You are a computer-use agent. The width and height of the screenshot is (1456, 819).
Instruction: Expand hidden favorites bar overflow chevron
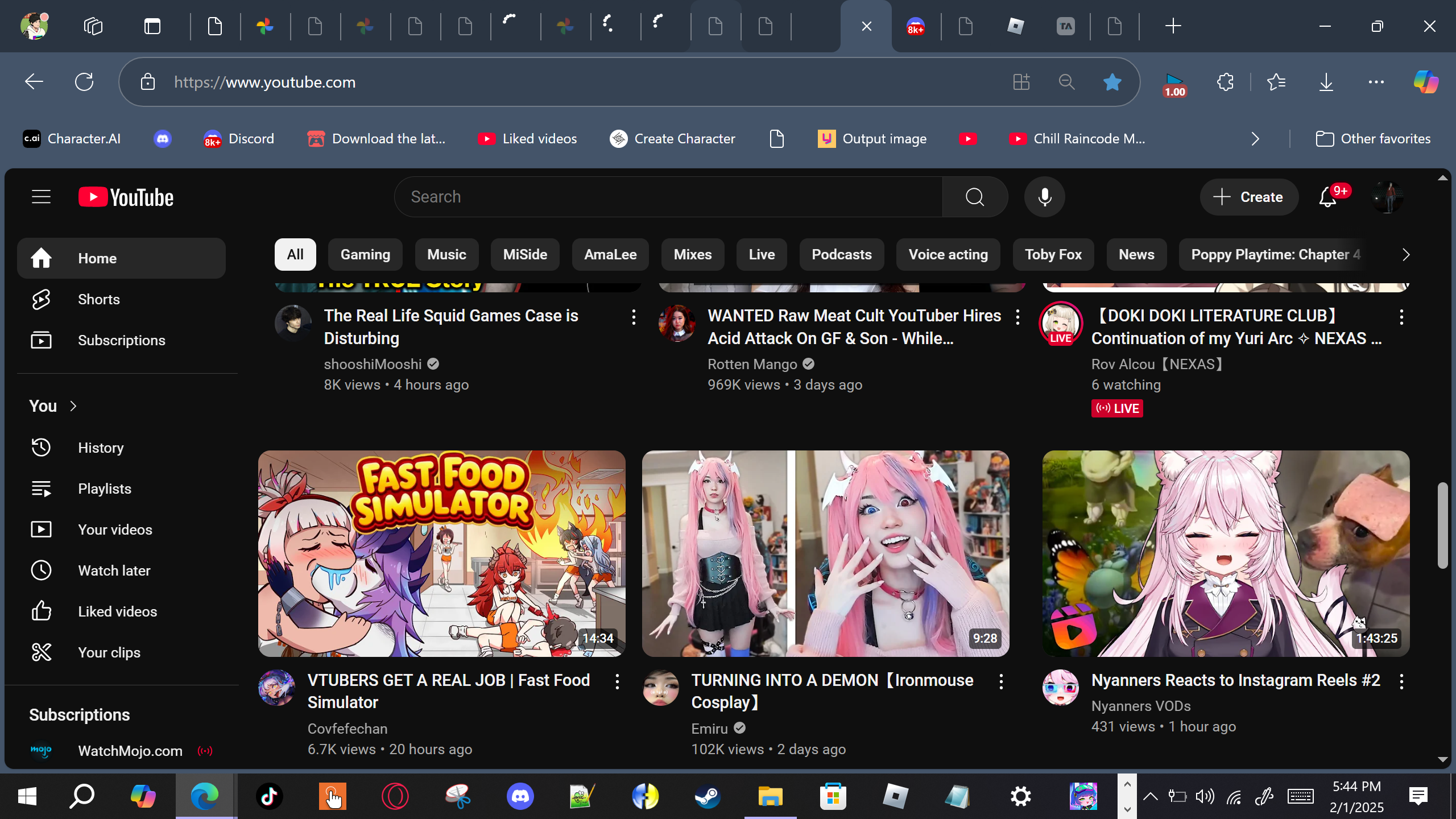click(x=1255, y=139)
